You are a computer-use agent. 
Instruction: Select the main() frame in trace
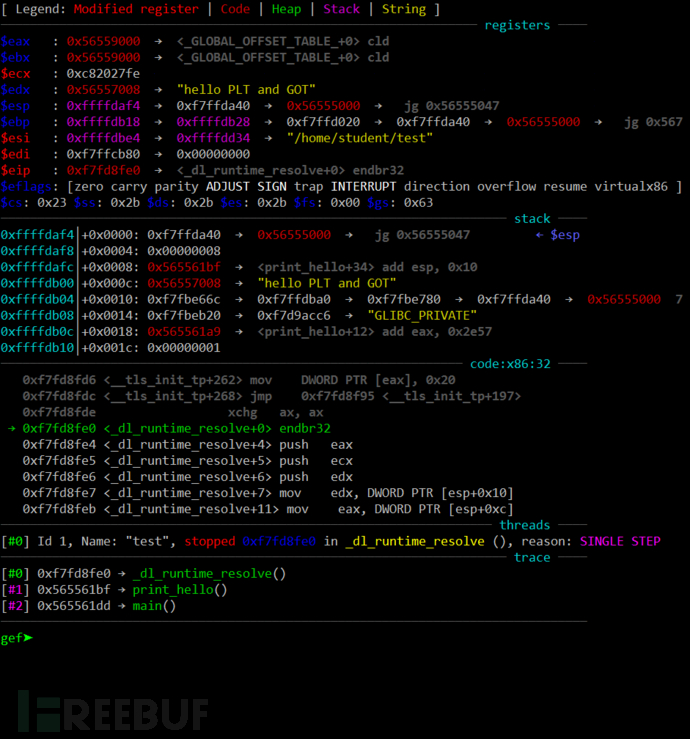tap(155, 606)
